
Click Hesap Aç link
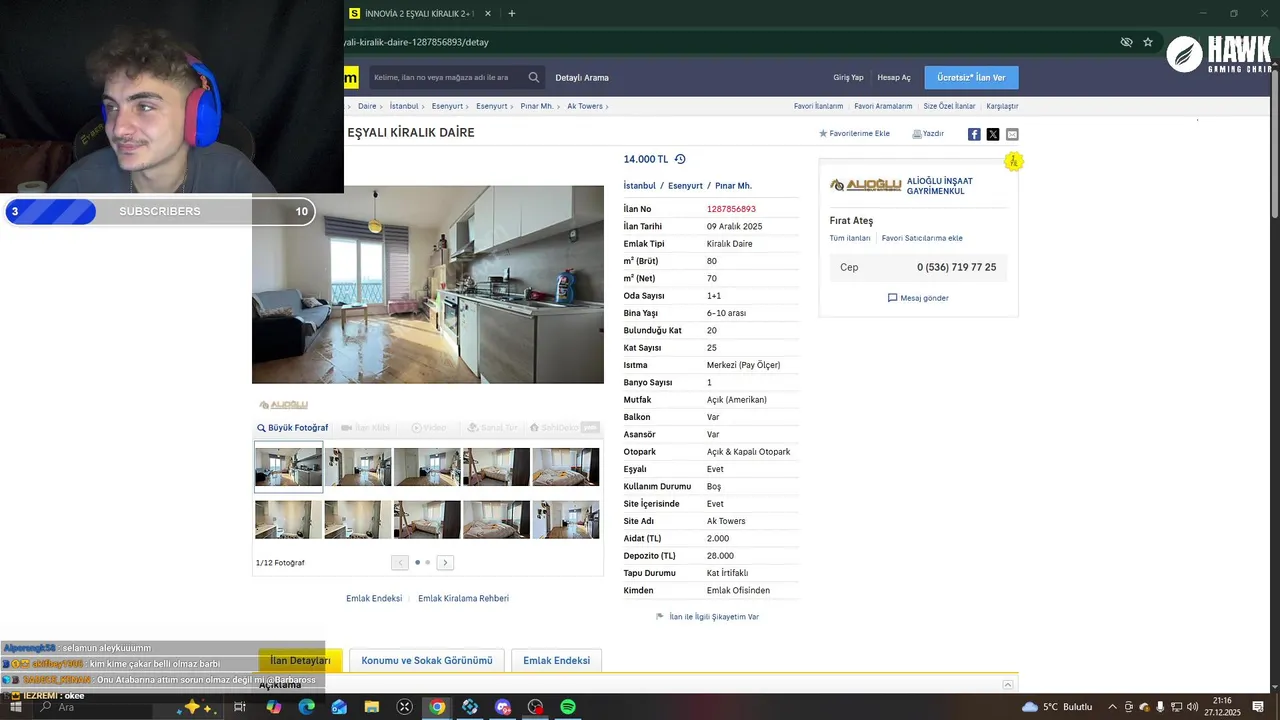[x=894, y=78]
